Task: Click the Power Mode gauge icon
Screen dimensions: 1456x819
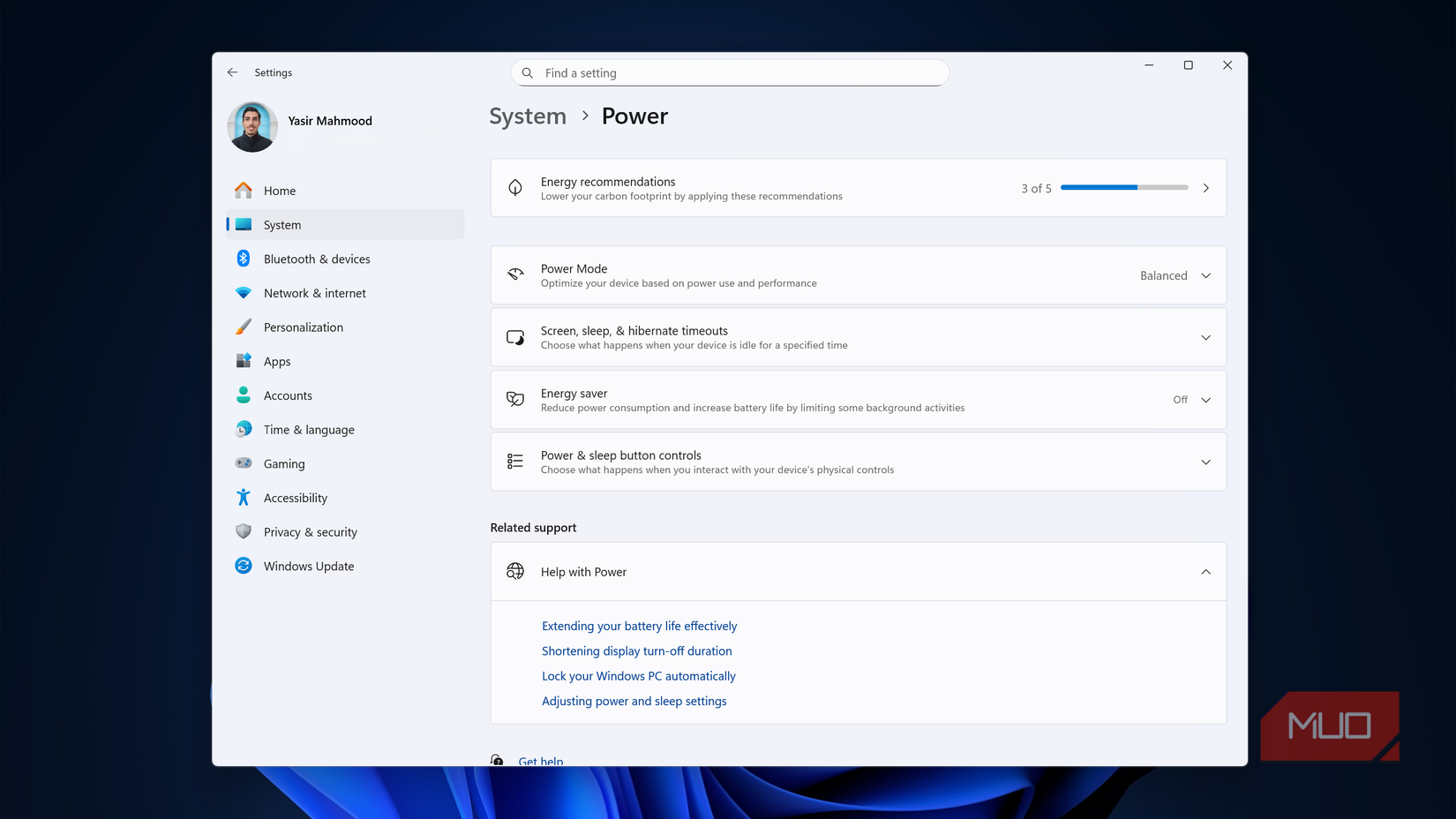Action: pos(515,275)
